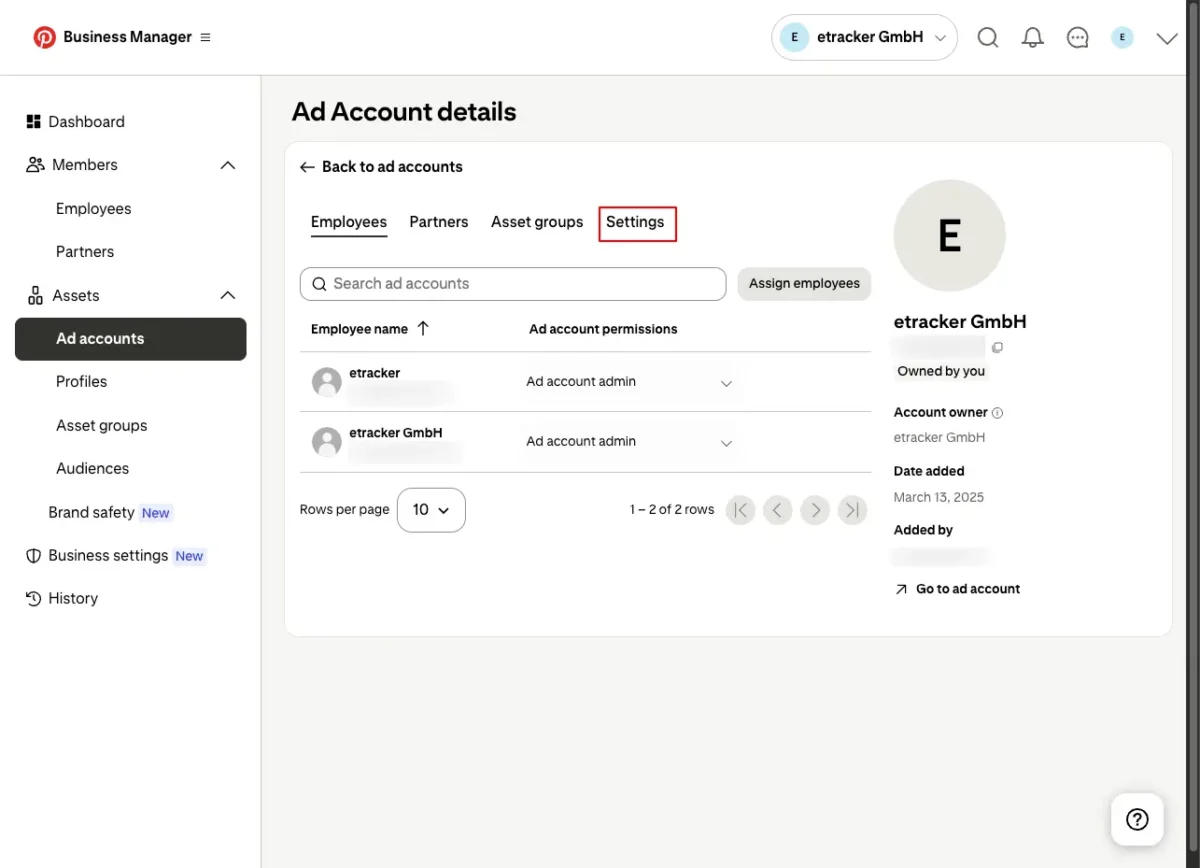Image resolution: width=1200 pixels, height=868 pixels.
Task: Open the search magnifier icon in header
Action: pyautogui.click(x=988, y=38)
